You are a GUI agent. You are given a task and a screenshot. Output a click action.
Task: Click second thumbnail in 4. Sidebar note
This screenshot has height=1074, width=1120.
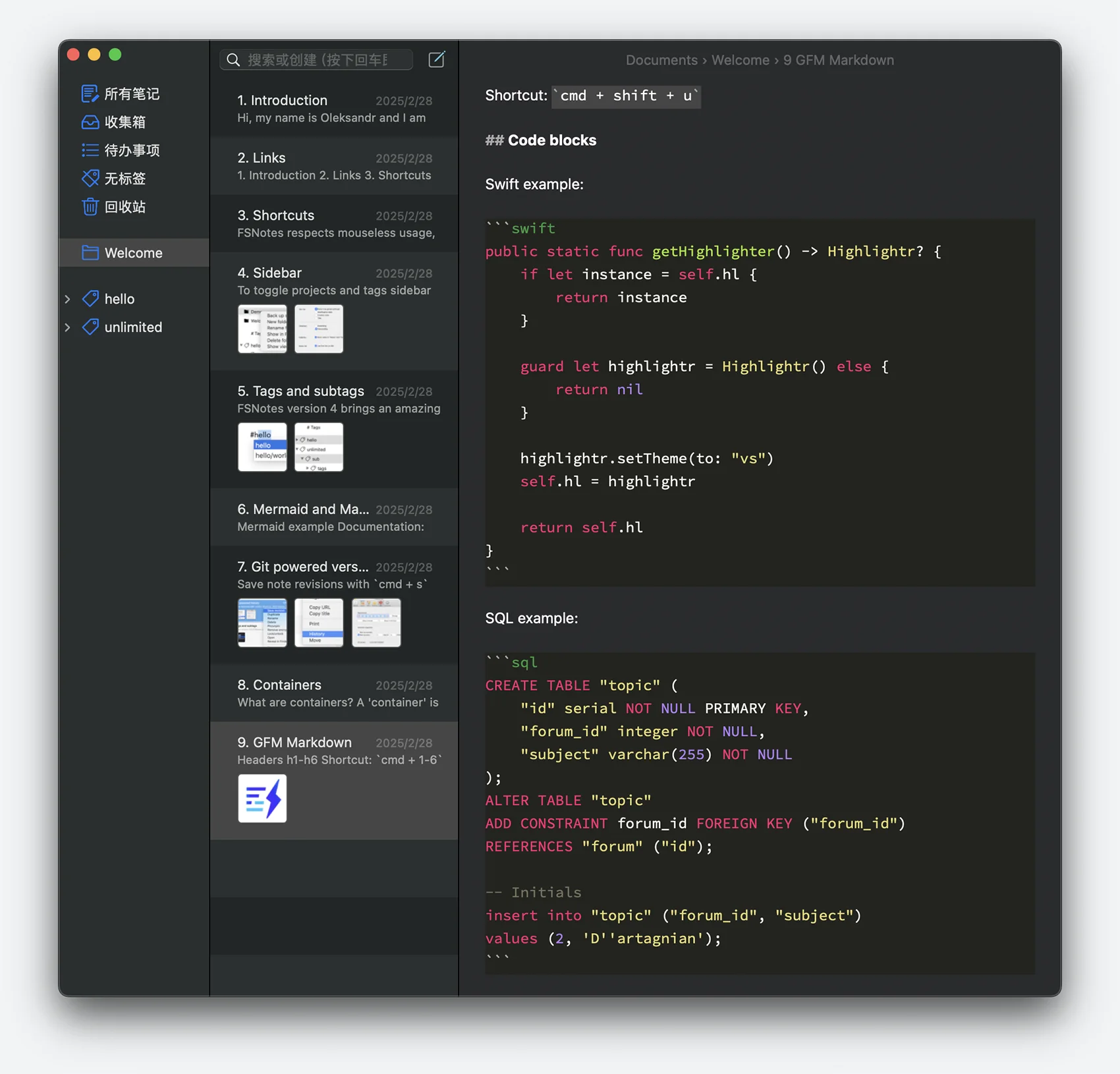(x=319, y=329)
